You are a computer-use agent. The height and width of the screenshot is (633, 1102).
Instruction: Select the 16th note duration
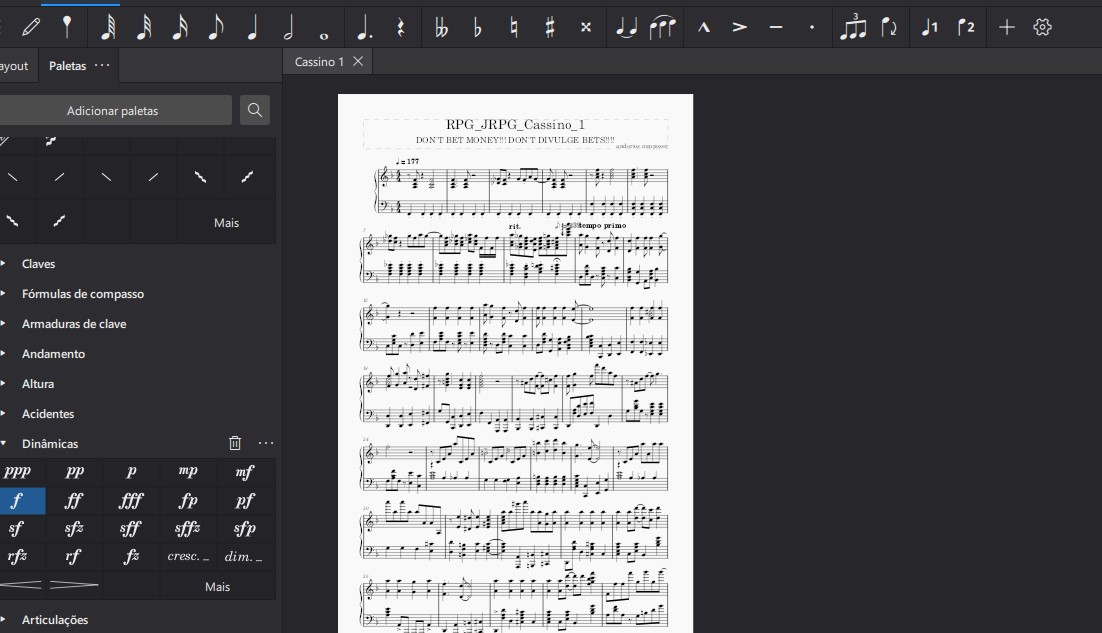(x=180, y=27)
